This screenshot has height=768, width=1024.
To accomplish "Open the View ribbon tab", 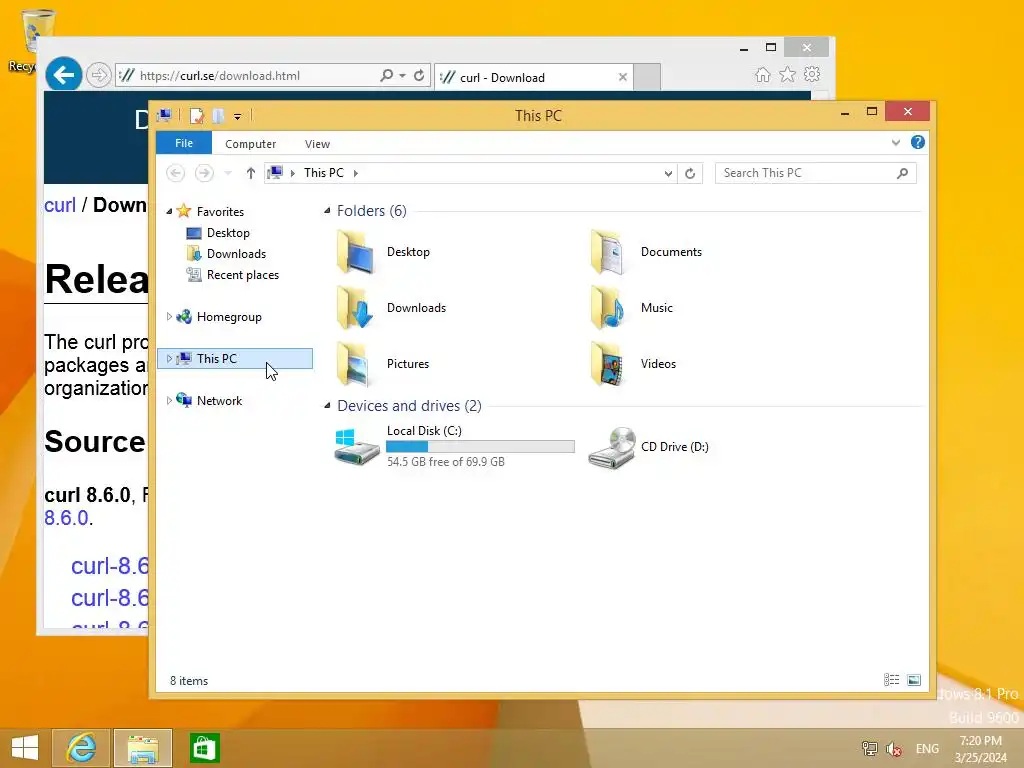I will 317,144.
